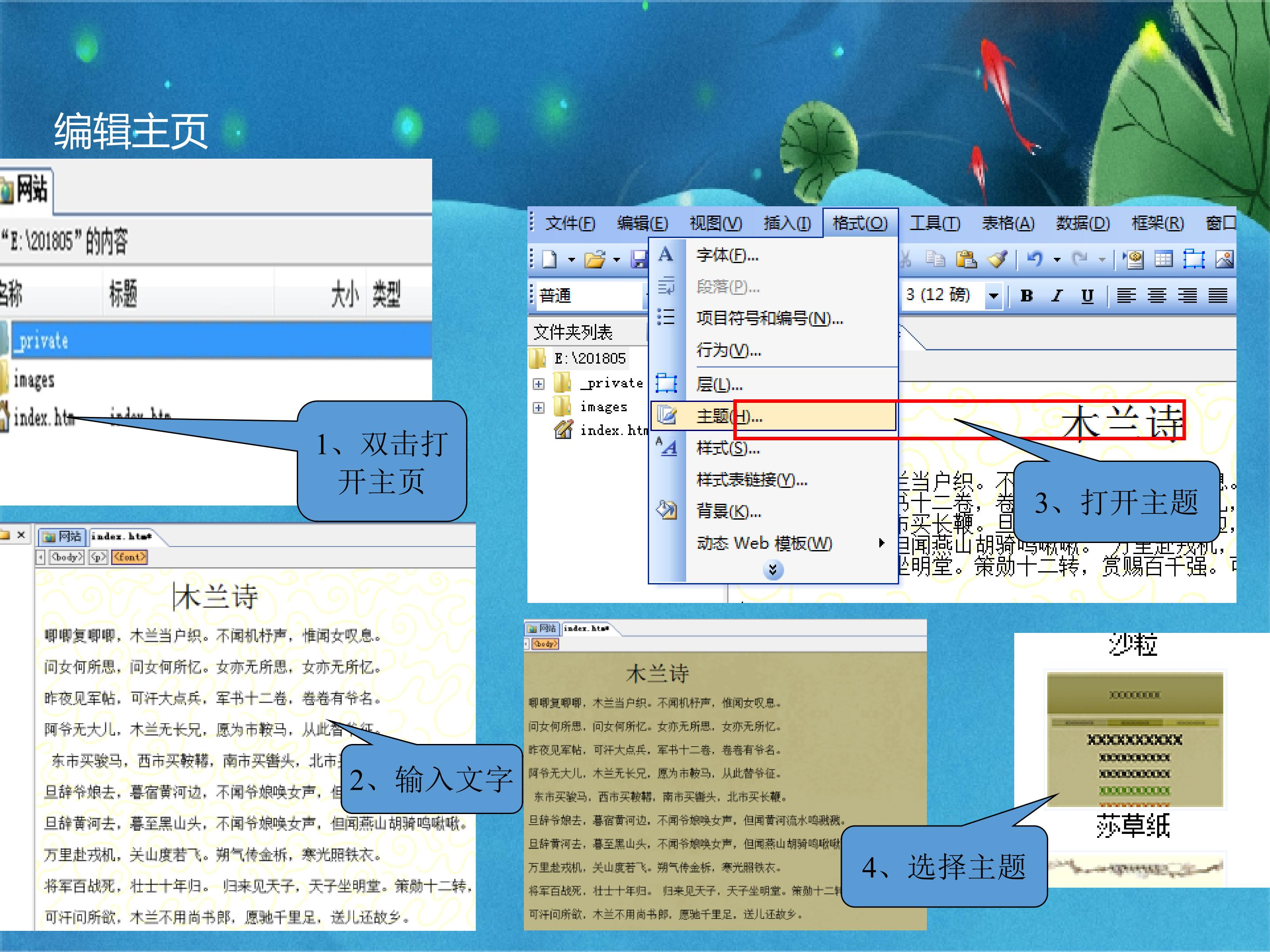Expand the _private folder in folder list tree

(x=538, y=384)
